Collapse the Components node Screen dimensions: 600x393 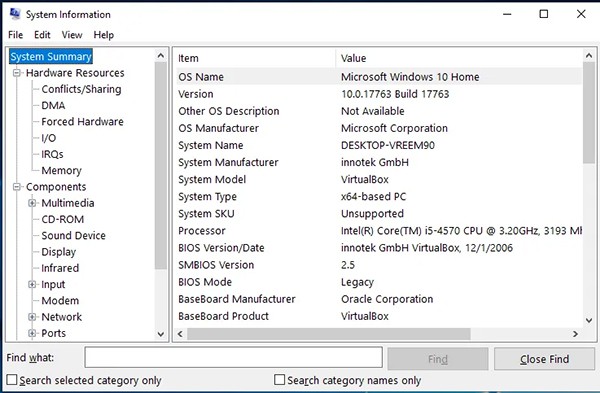[16, 187]
